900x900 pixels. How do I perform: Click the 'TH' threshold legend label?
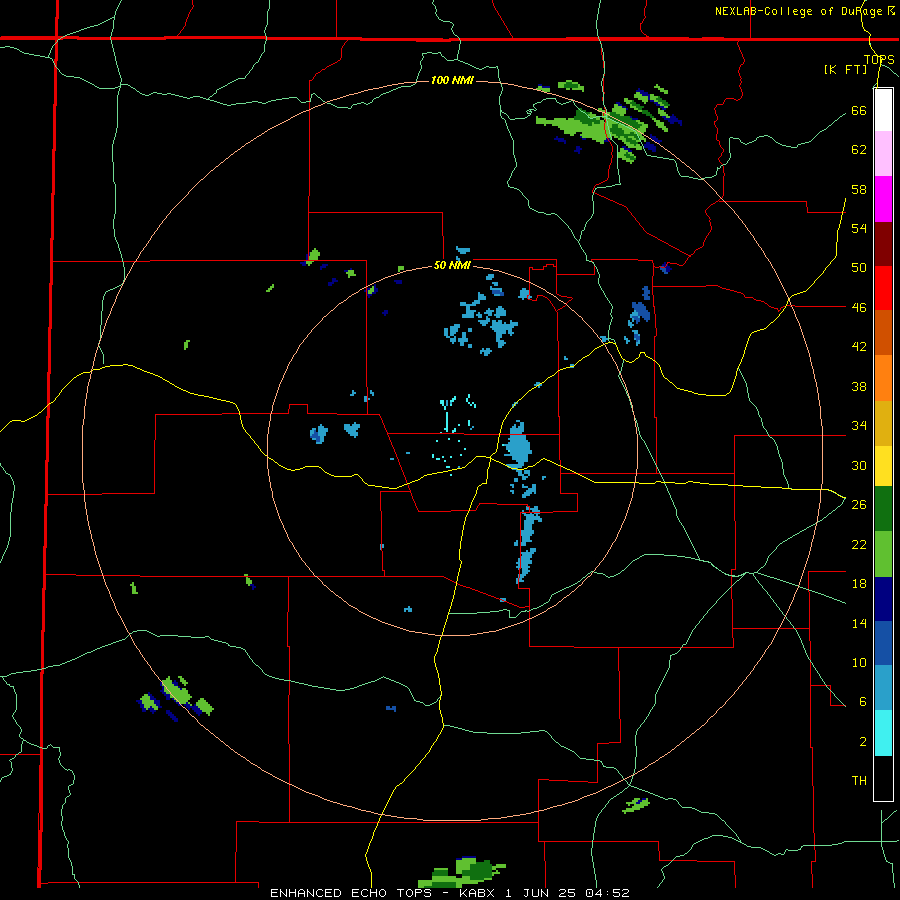859,781
